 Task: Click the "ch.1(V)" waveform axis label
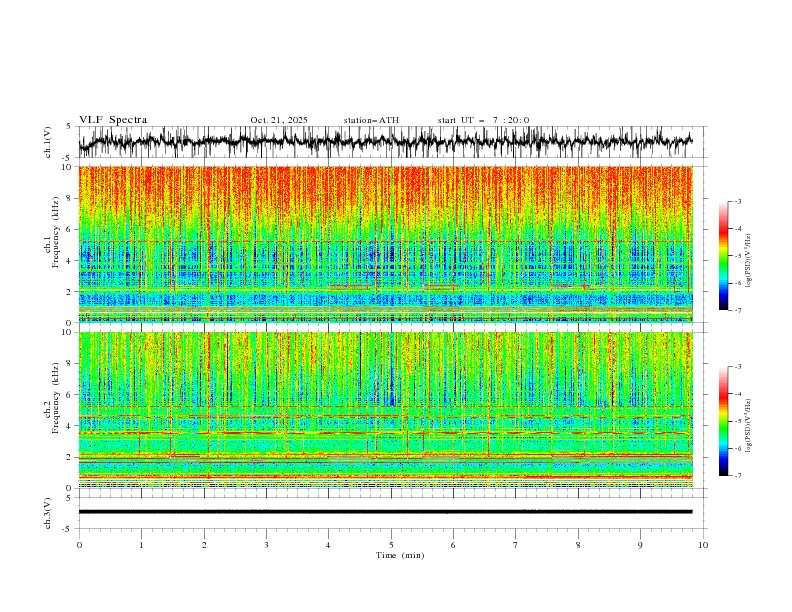48,142
